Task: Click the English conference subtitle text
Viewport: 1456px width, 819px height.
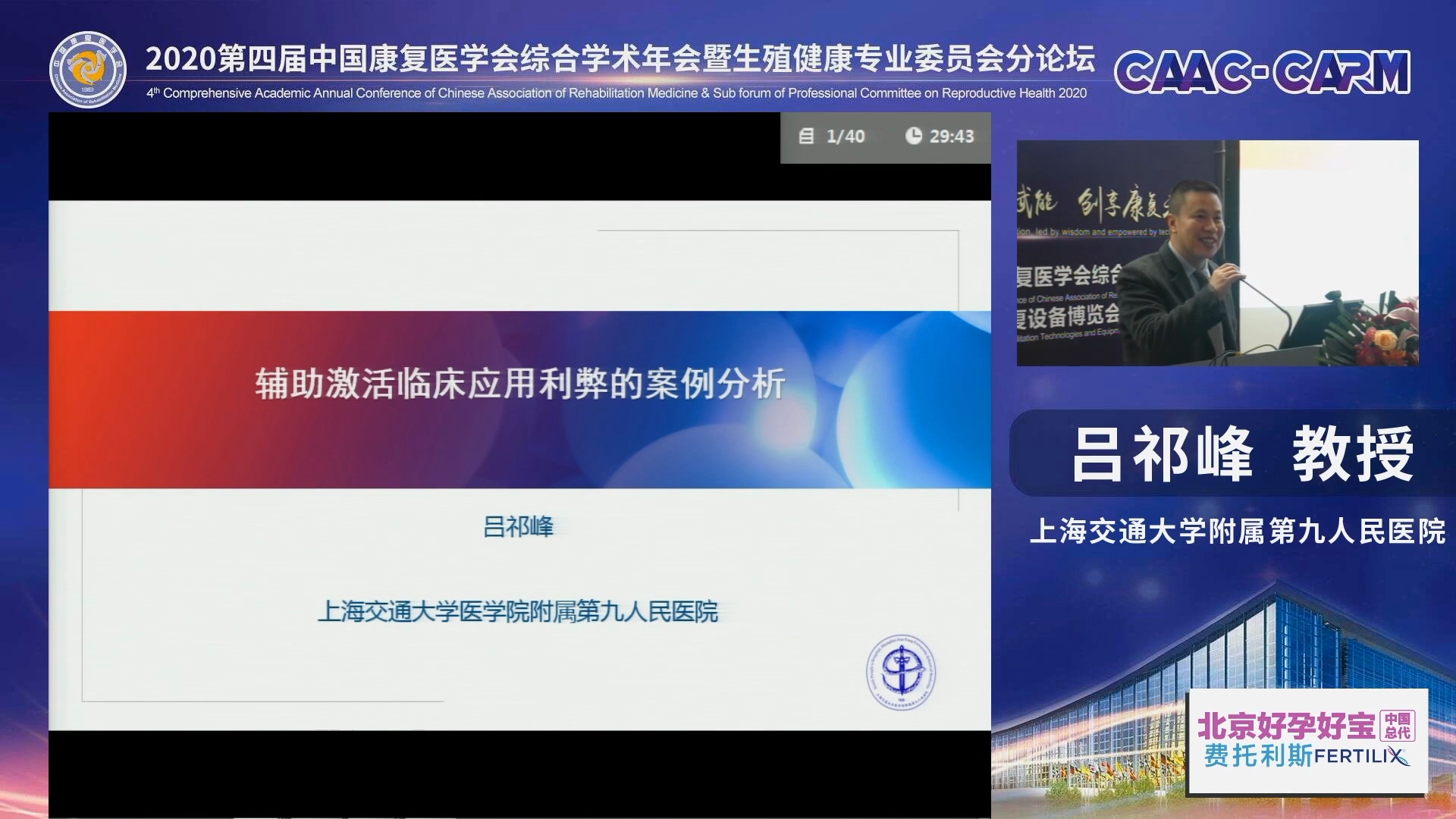Action: (x=616, y=93)
